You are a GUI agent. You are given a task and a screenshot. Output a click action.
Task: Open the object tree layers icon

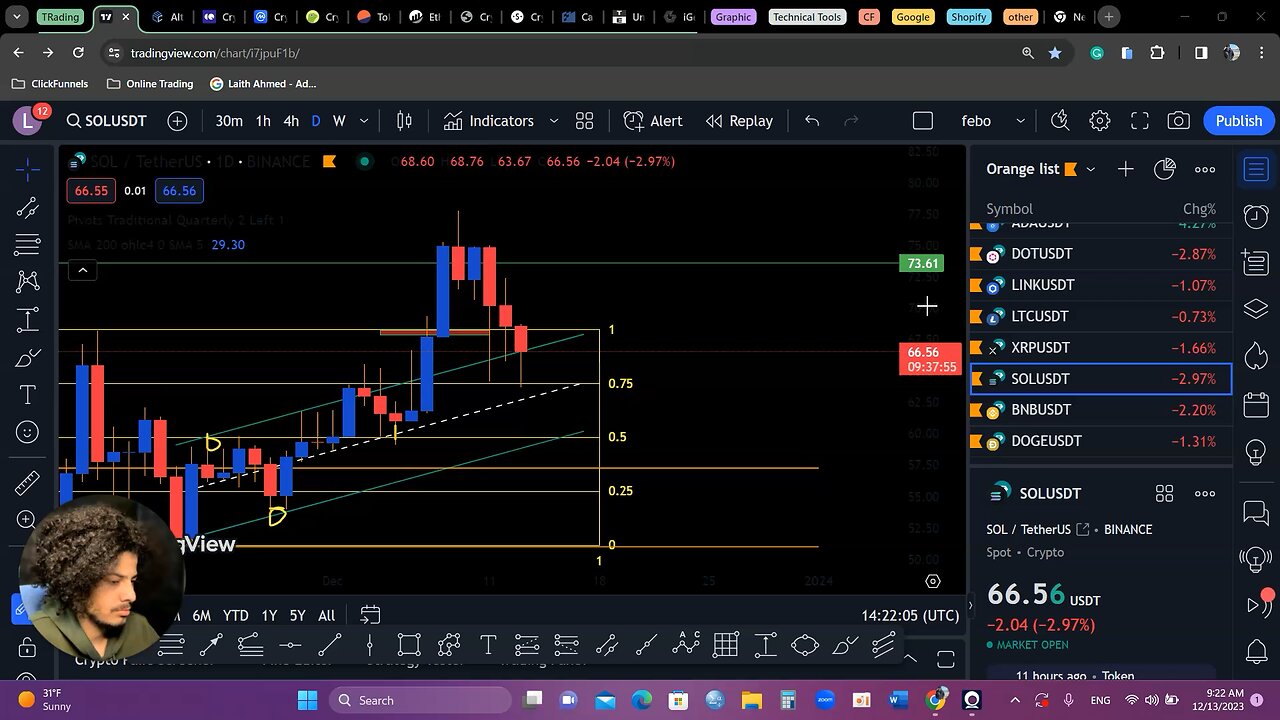point(1256,309)
